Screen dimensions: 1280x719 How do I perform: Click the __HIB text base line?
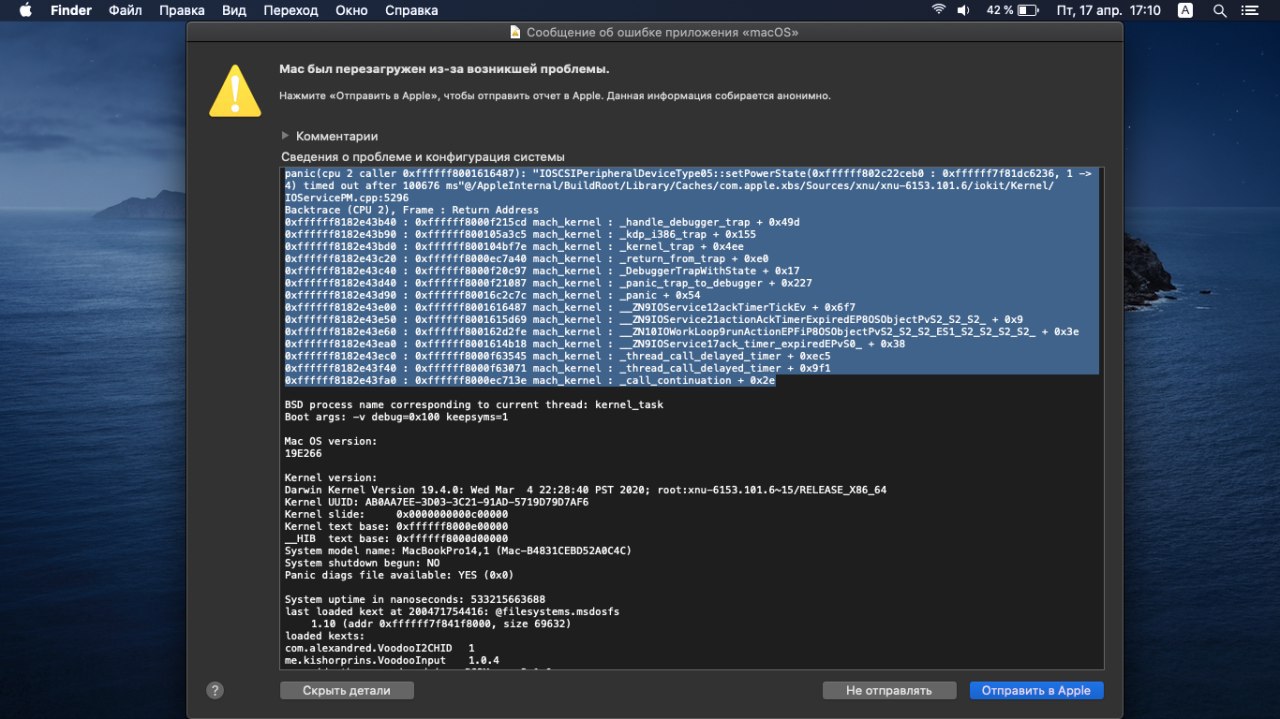(x=396, y=538)
